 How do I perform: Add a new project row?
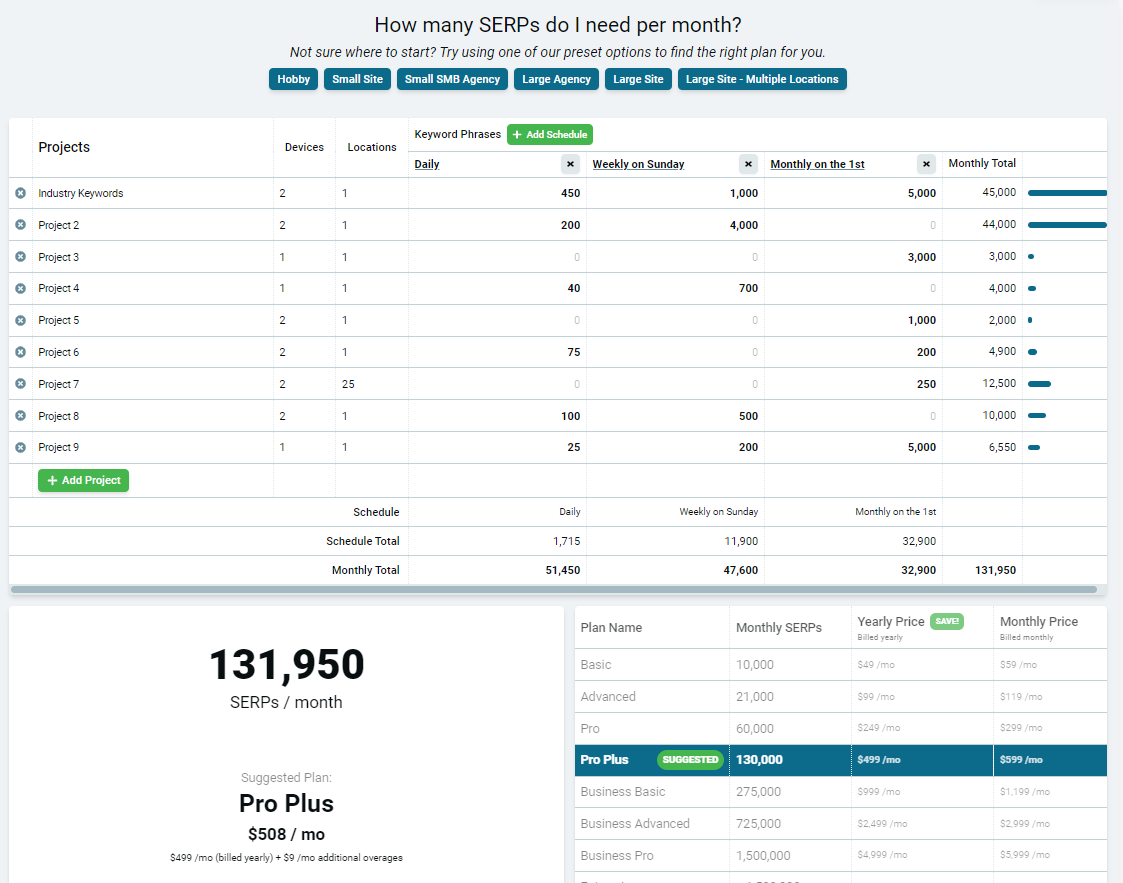[83, 481]
